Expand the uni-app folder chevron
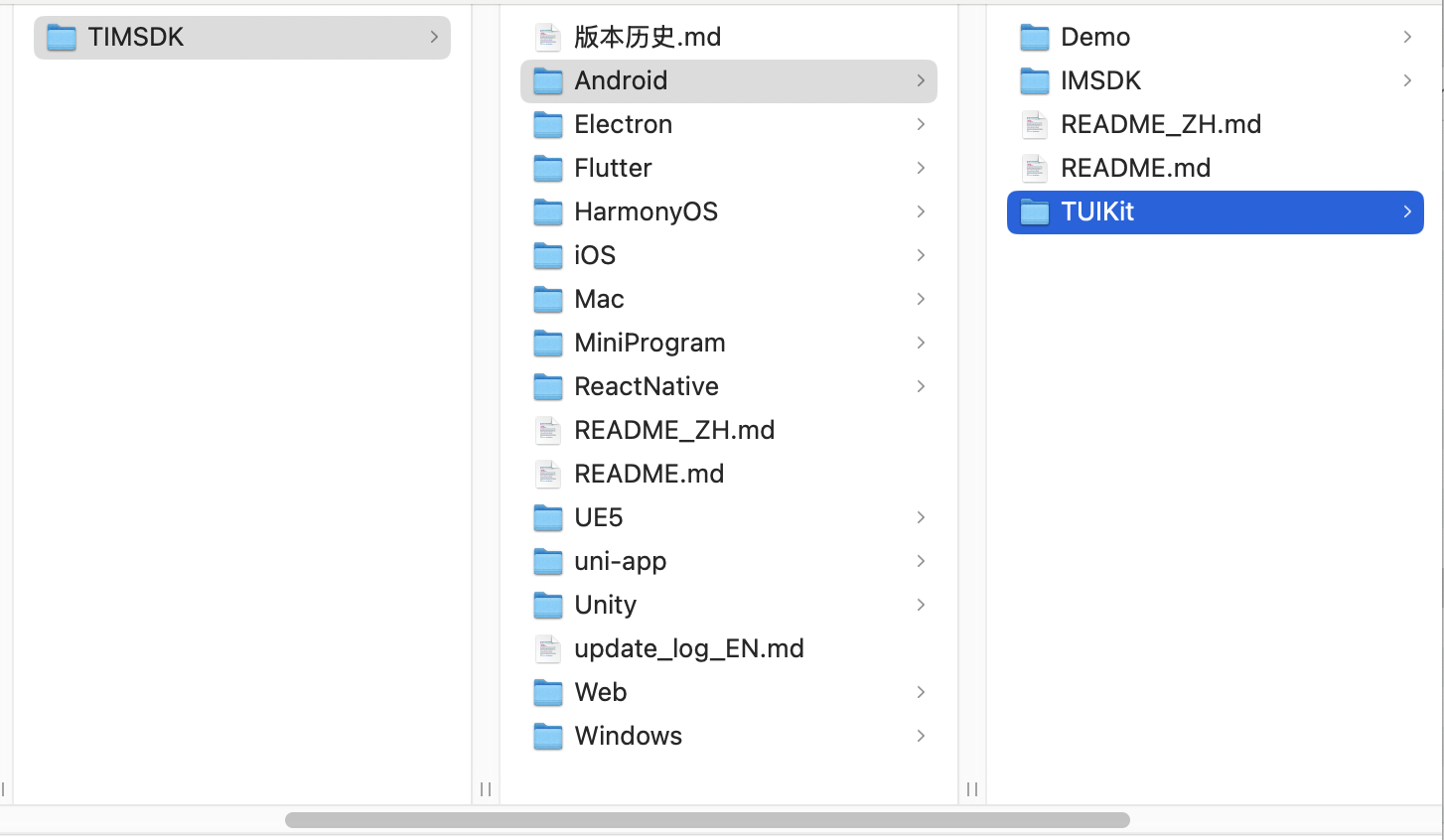The image size is (1444, 840). click(921, 561)
